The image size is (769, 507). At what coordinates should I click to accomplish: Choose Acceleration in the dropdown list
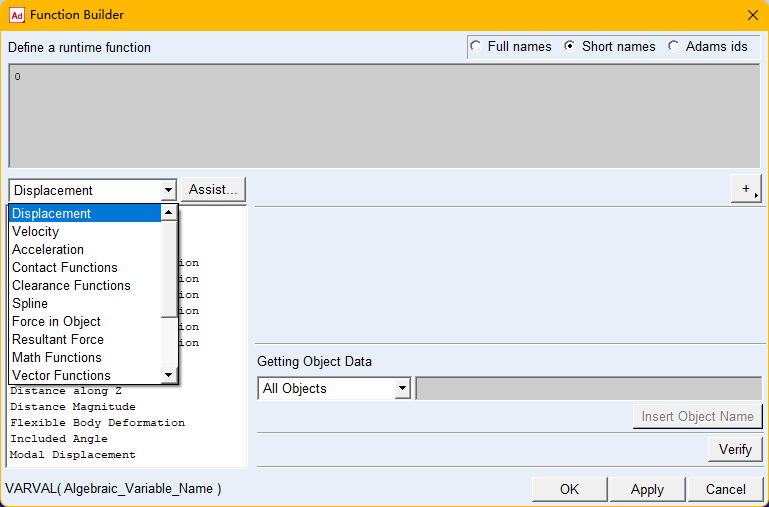point(85,250)
